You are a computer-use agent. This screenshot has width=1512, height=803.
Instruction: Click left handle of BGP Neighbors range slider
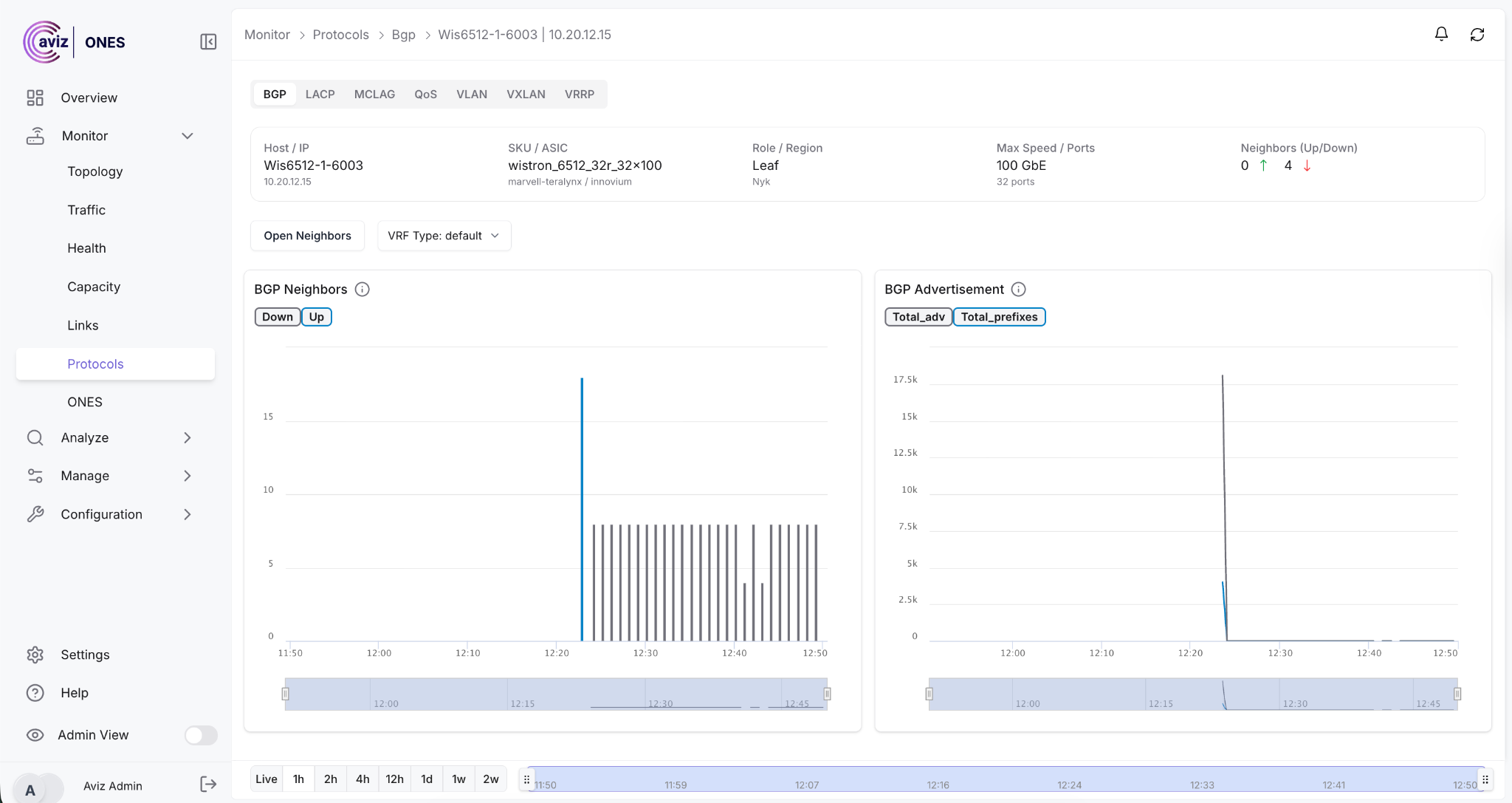[x=285, y=694]
